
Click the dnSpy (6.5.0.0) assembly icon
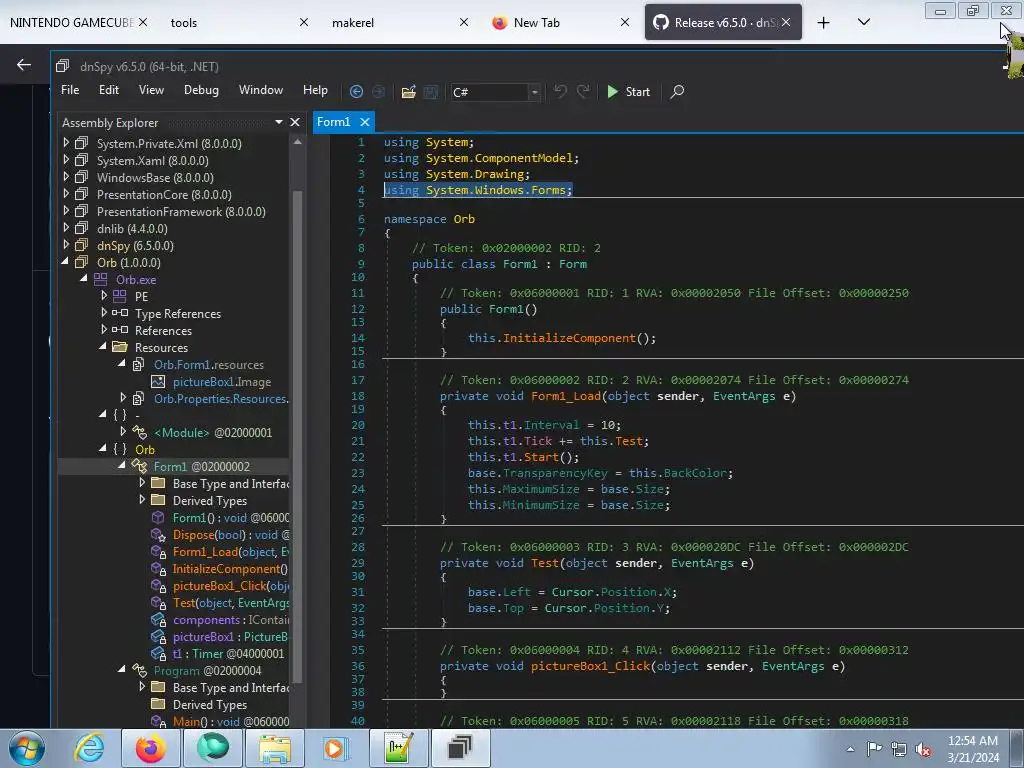coord(82,245)
